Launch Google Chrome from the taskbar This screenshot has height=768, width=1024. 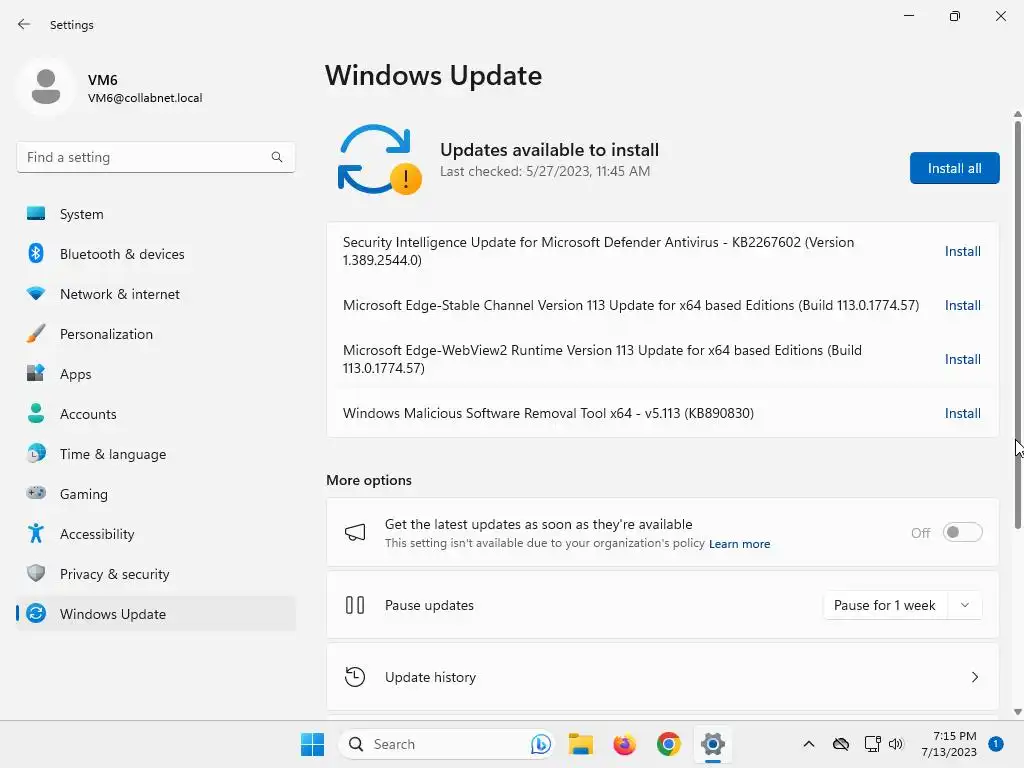coord(668,744)
